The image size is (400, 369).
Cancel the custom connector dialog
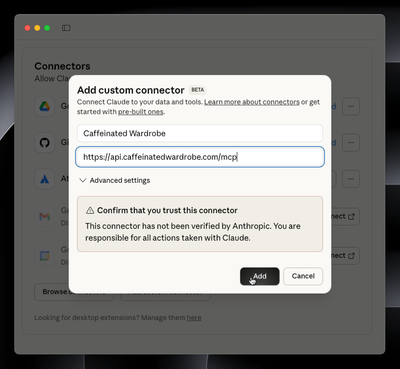click(x=303, y=276)
